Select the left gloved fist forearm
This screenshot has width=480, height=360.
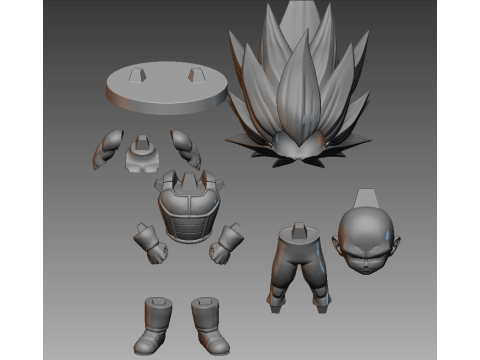point(151,244)
